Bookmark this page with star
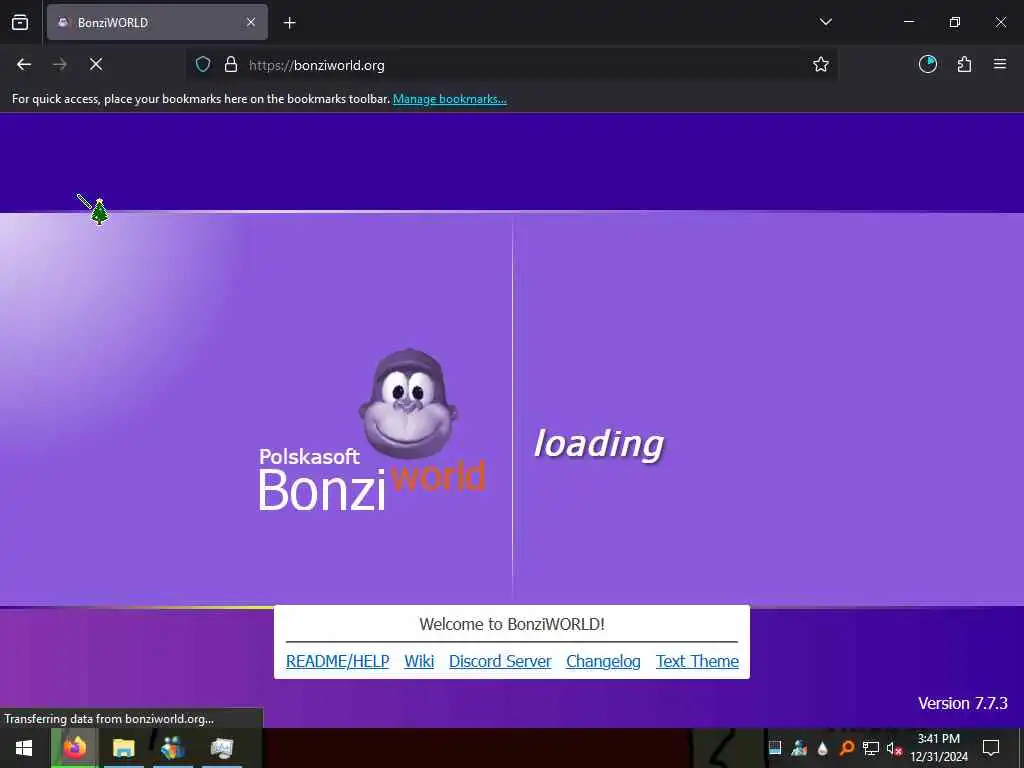This screenshot has width=1024, height=768. (821, 64)
